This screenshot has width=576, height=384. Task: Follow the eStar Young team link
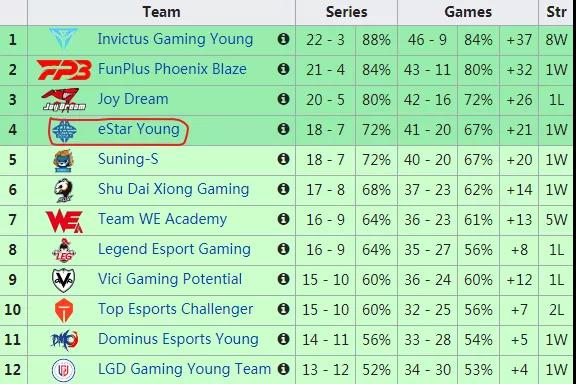click(138, 129)
